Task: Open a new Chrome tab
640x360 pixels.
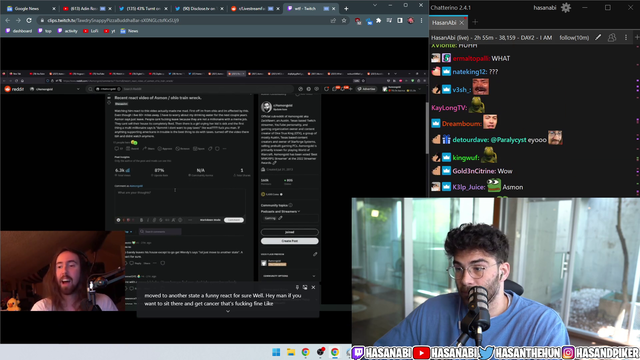Action: point(346,9)
